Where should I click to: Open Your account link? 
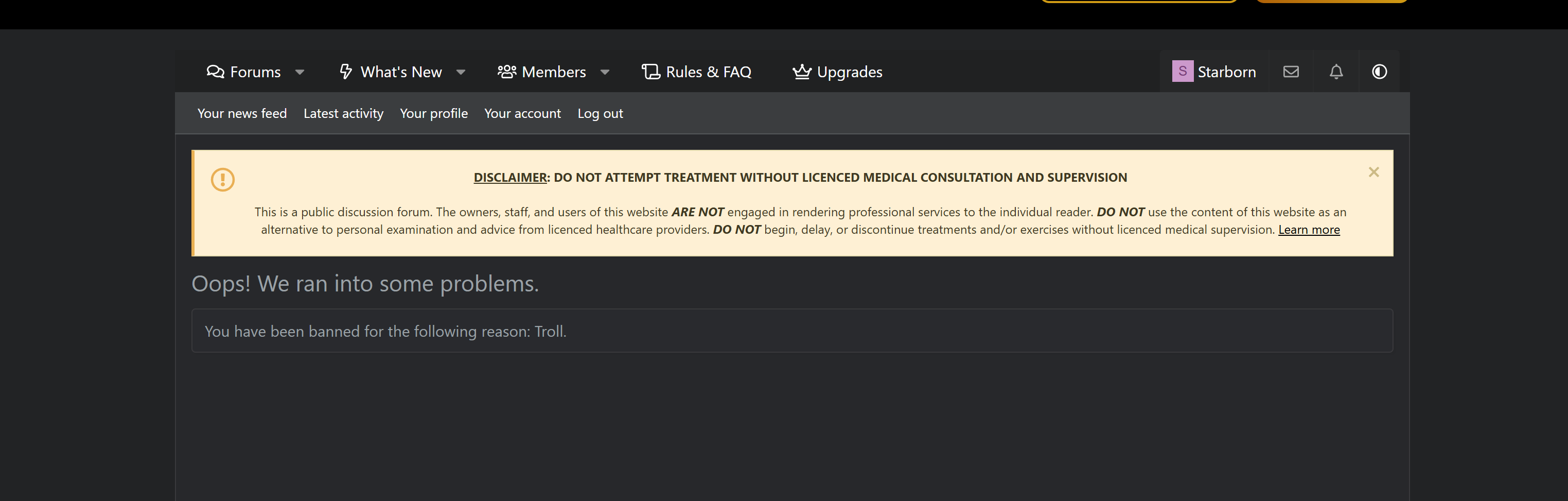pos(523,113)
